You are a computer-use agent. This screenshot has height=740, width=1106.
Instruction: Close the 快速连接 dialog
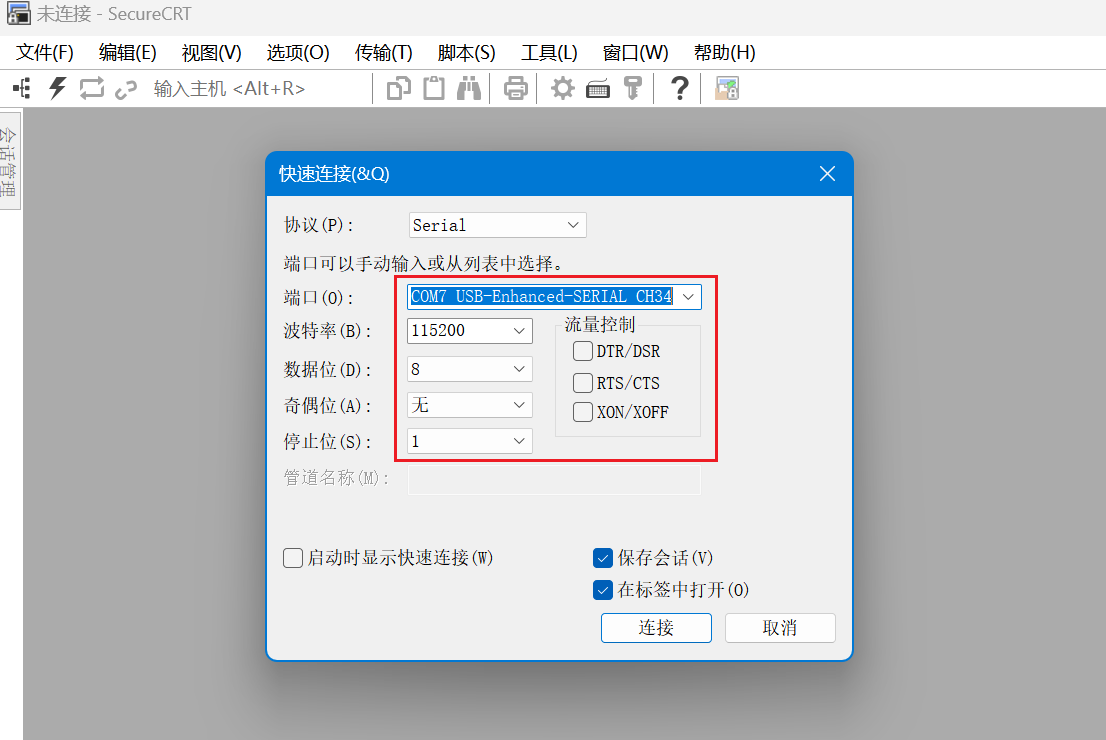click(827, 174)
